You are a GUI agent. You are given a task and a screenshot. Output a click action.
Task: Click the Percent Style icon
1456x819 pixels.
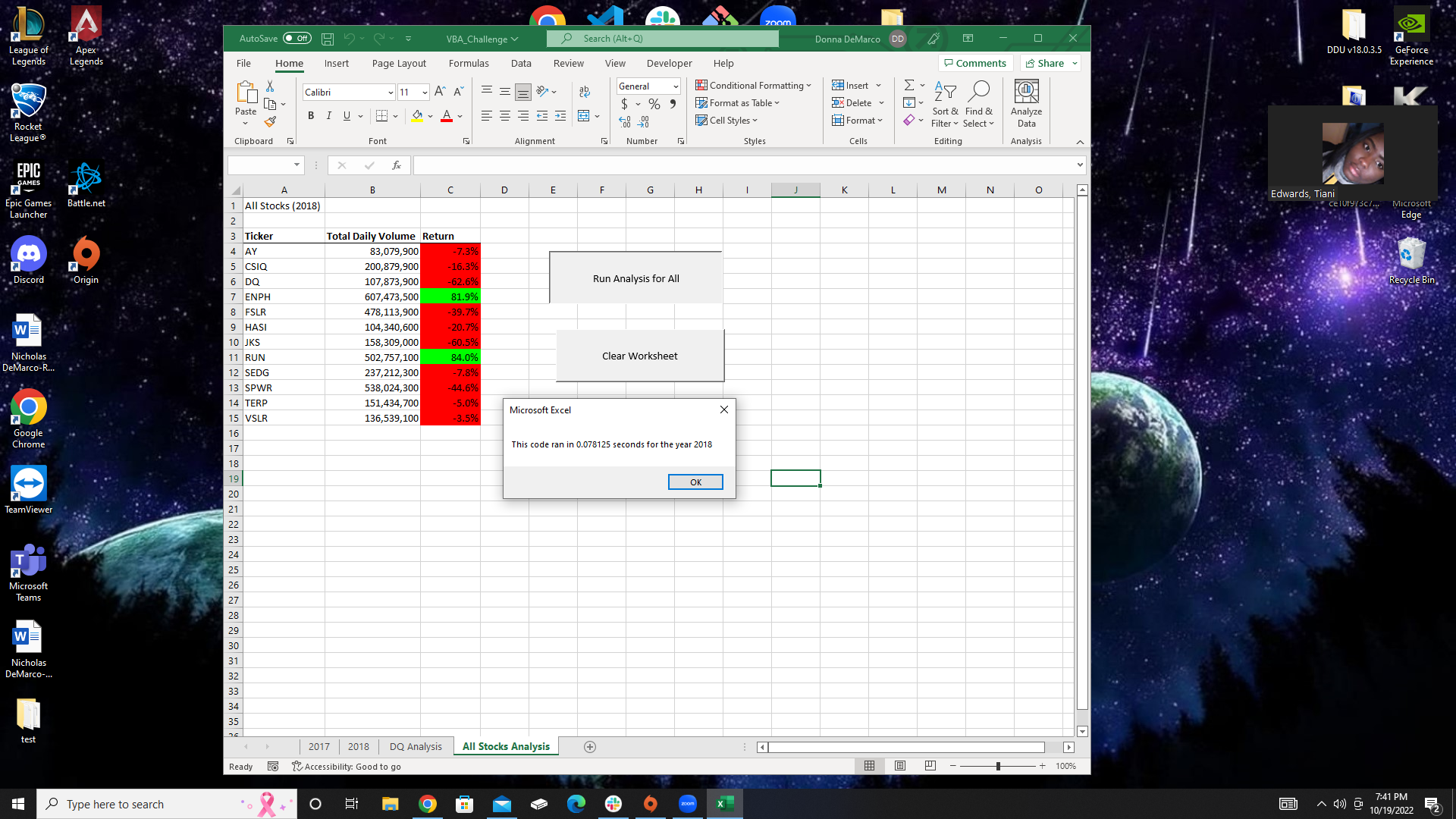(x=654, y=104)
